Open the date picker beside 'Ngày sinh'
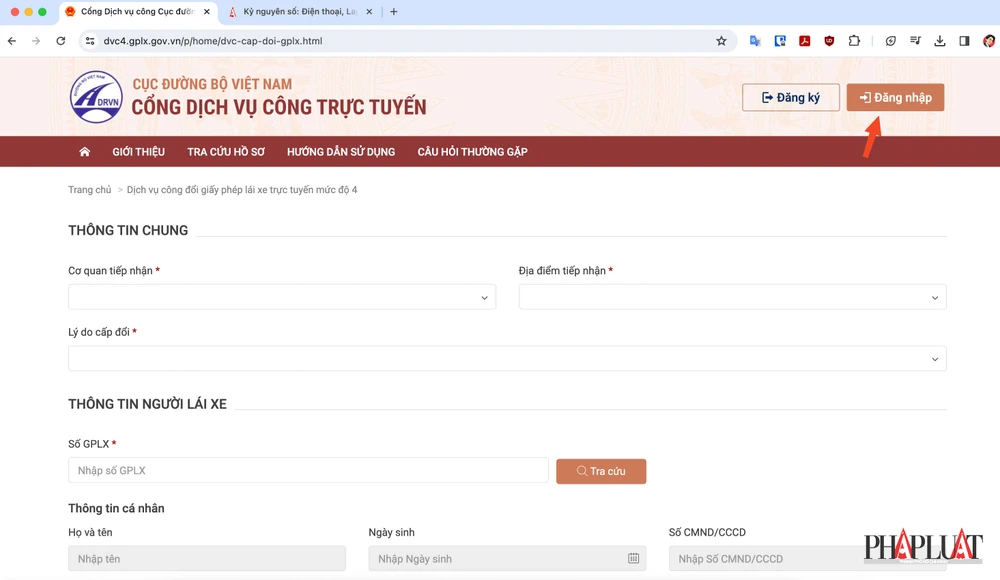This screenshot has width=1000, height=580. click(x=634, y=558)
